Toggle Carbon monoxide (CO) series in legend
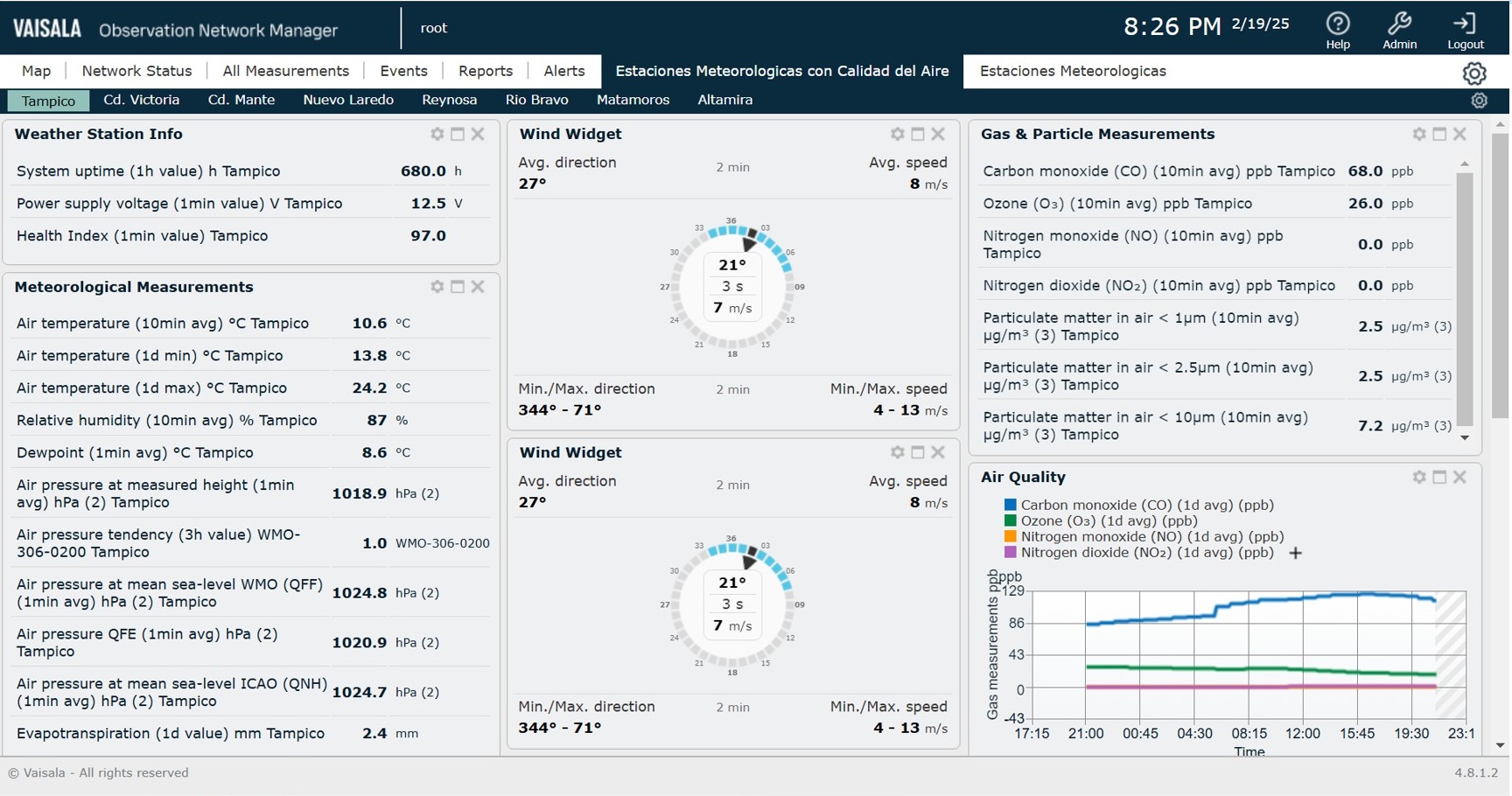 pos(1146,506)
